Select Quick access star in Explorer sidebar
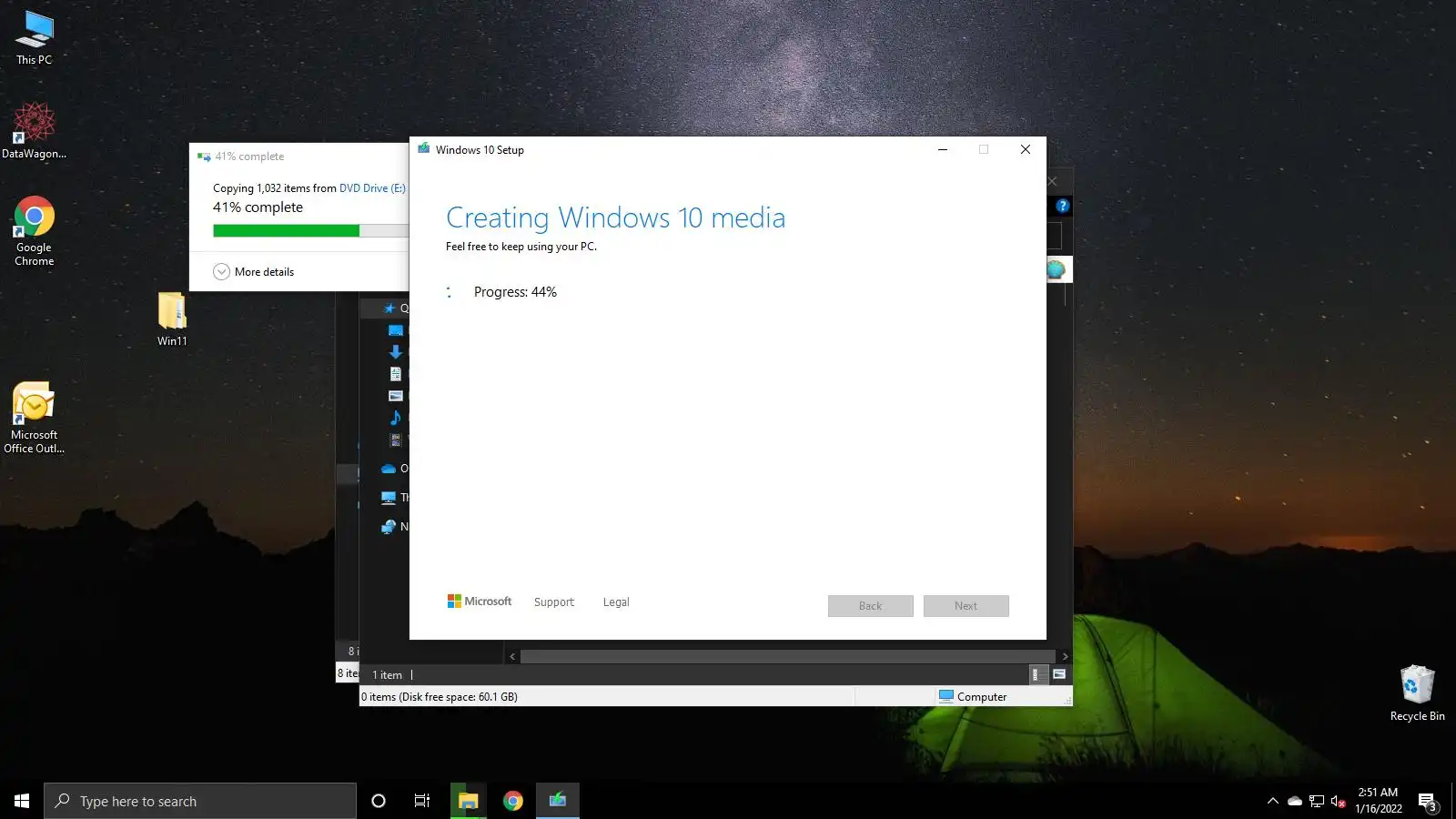This screenshot has height=819, width=1456. tap(389, 308)
